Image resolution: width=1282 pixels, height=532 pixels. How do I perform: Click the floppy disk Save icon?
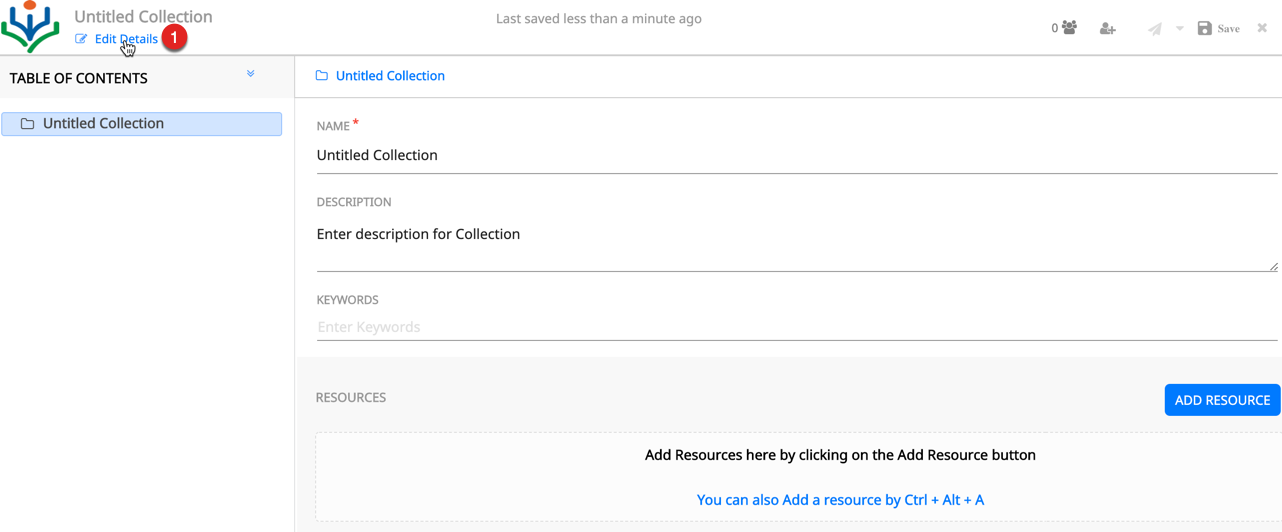click(x=1205, y=28)
